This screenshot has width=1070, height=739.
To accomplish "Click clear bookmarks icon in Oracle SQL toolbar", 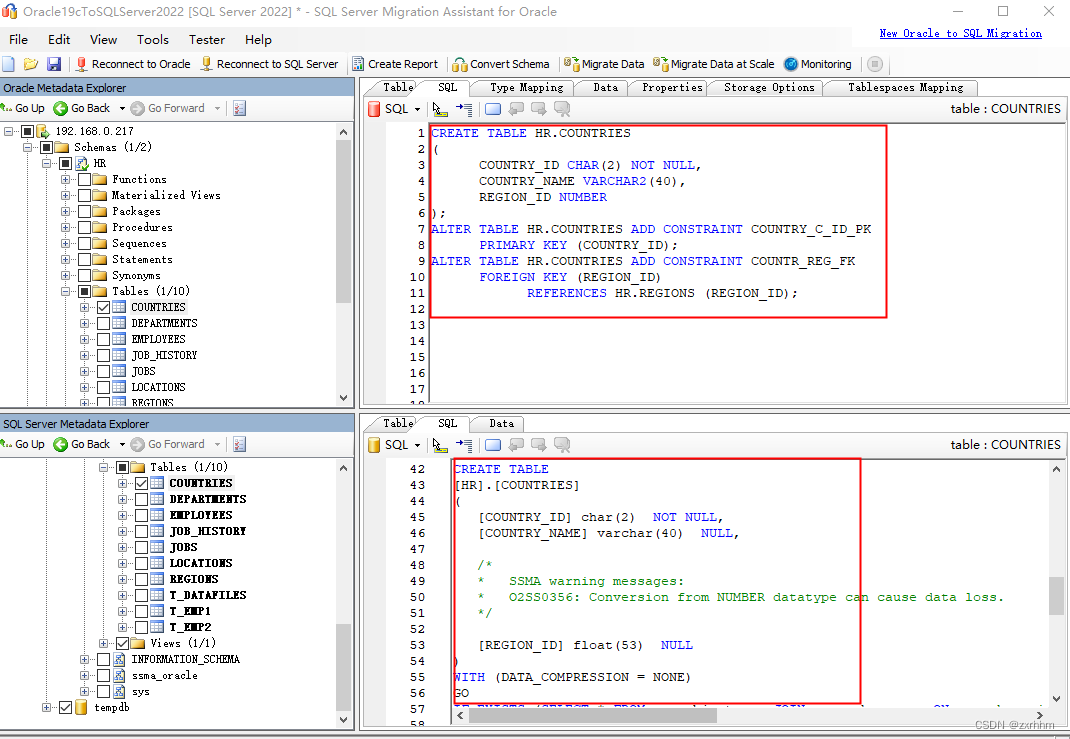I will pyautogui.click(x=562, y=109).
